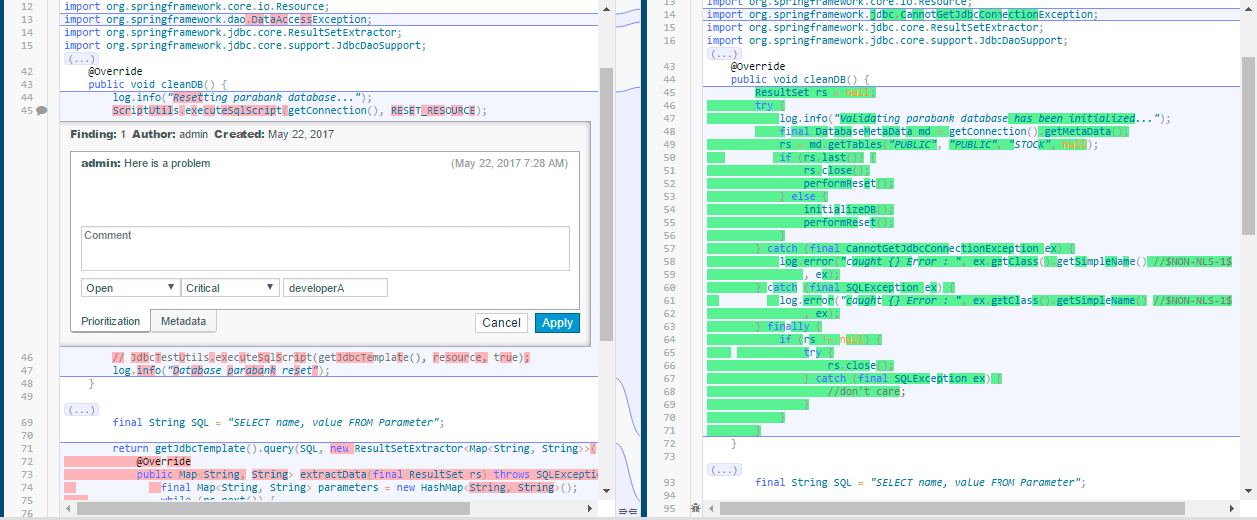The height and width of the screenshot is (520, 1257).
Task: Click the Apply button
Action: tap(557, 323)
